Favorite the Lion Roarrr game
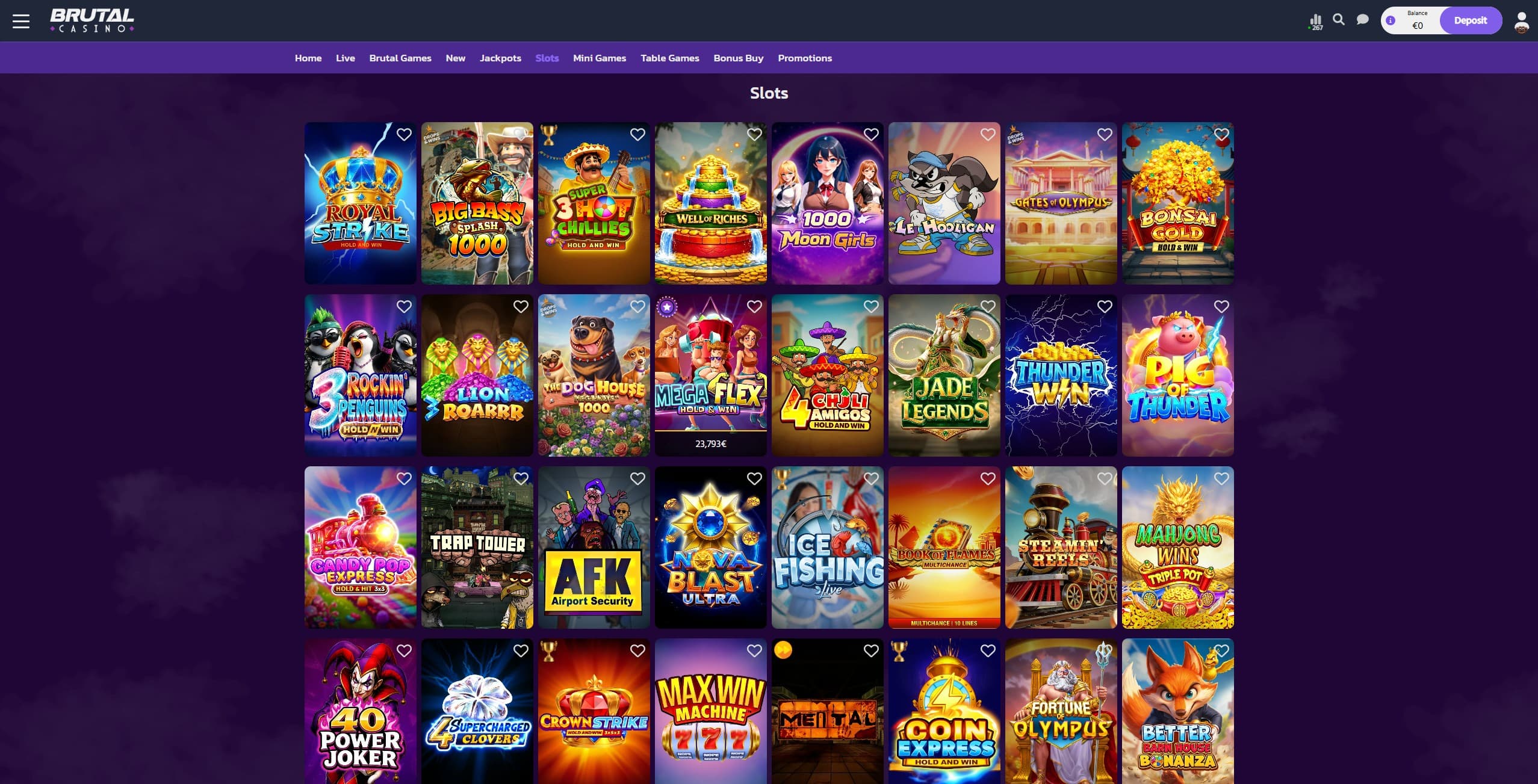The image size is (1538, 784). tap(521, 307)
